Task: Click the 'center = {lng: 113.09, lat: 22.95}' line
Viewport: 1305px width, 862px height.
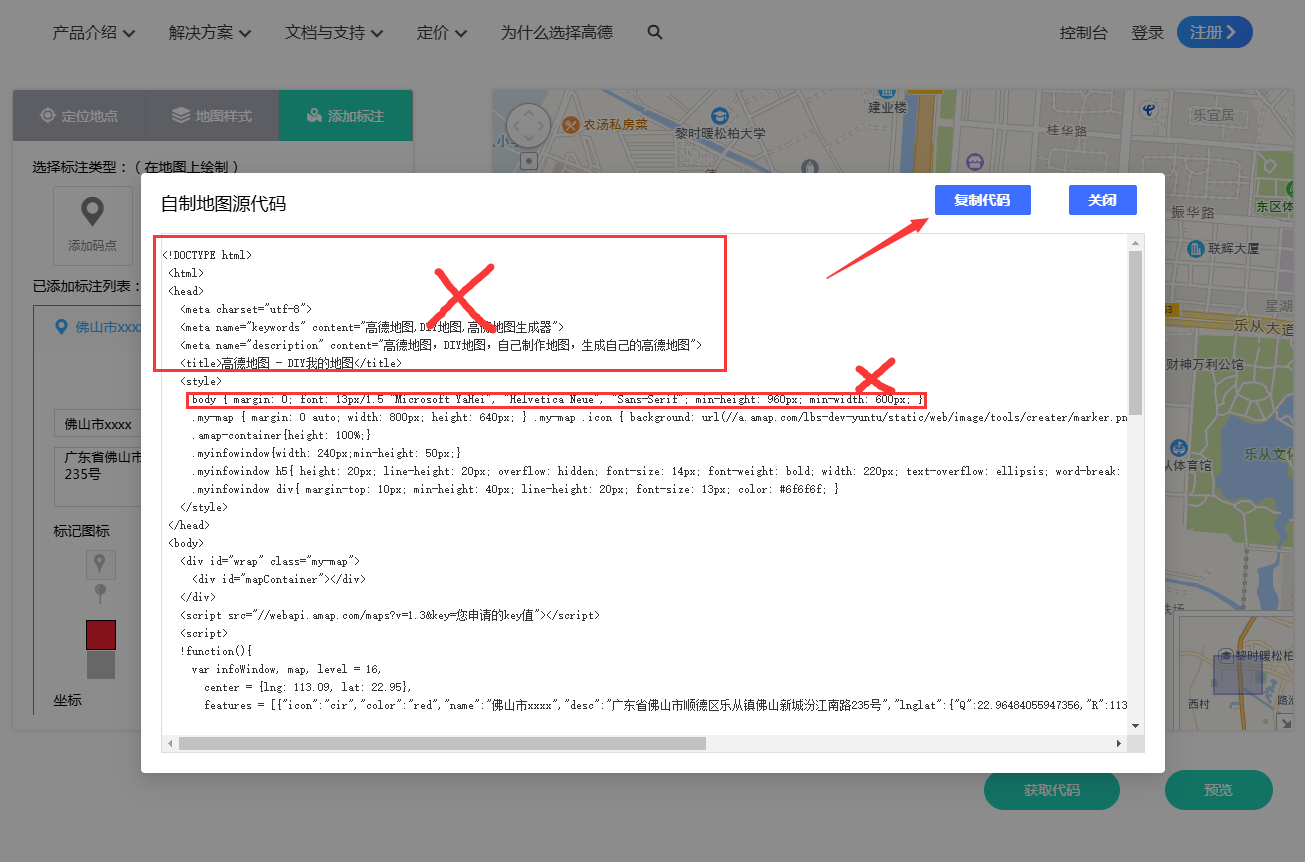Action: (x=308, y=687)
